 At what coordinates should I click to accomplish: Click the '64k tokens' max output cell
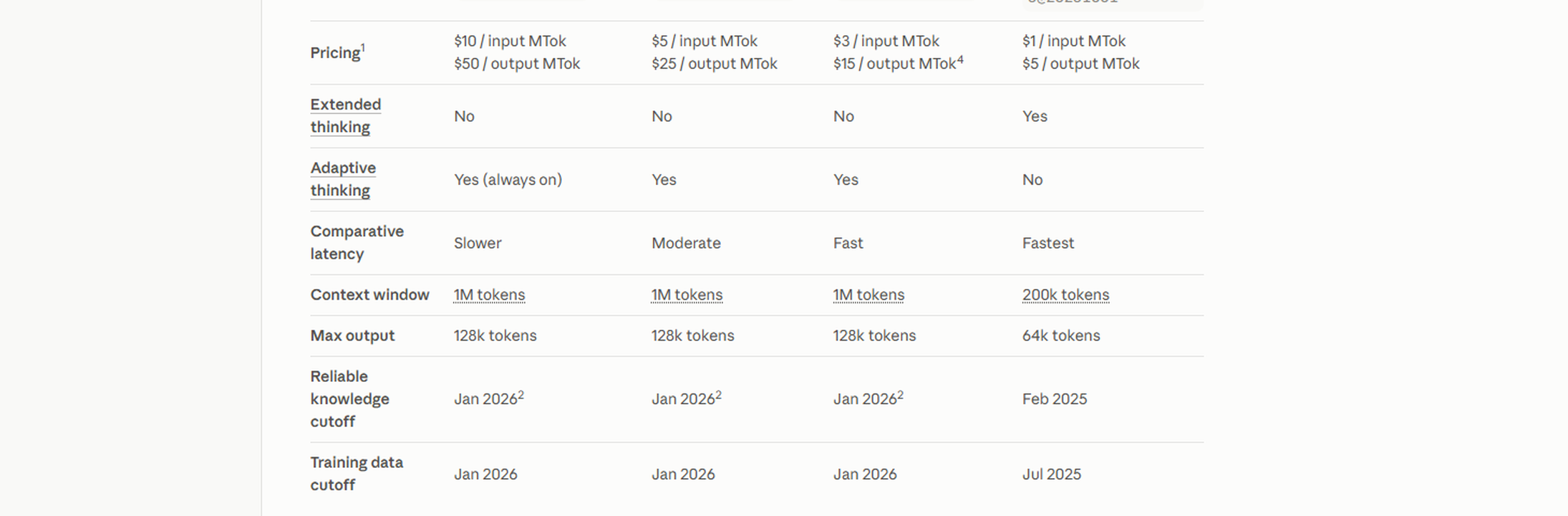click(x=1061, y=335)
